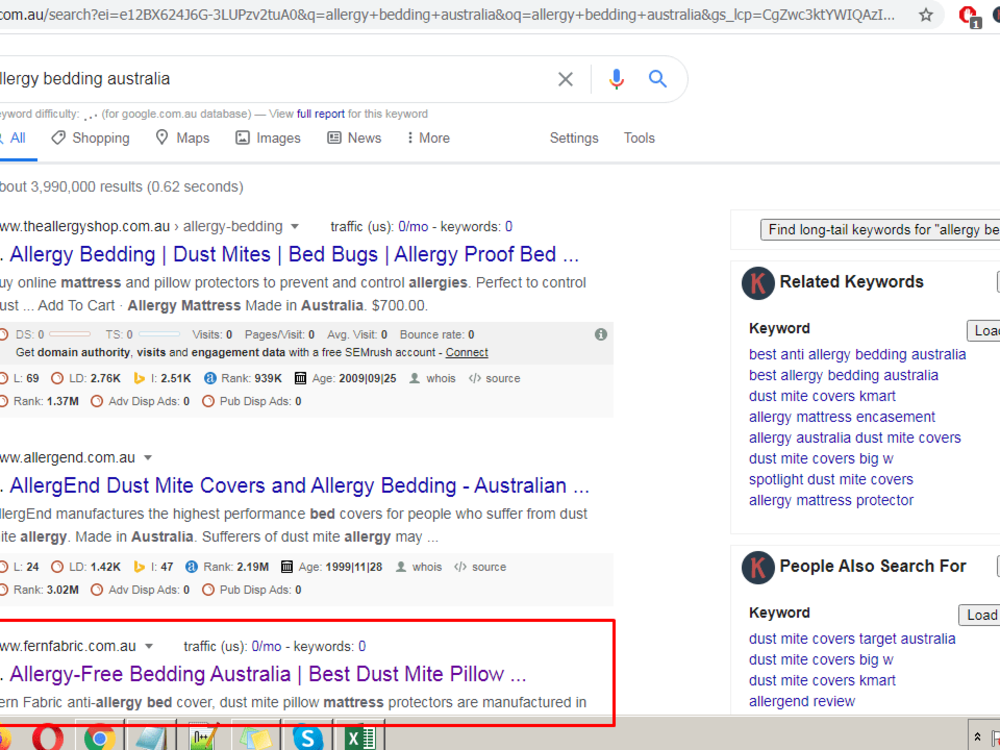Viewport: 1000px width, 750px height.
Task: Open the full report link for keyword difficulty
Action: (321, 114)
